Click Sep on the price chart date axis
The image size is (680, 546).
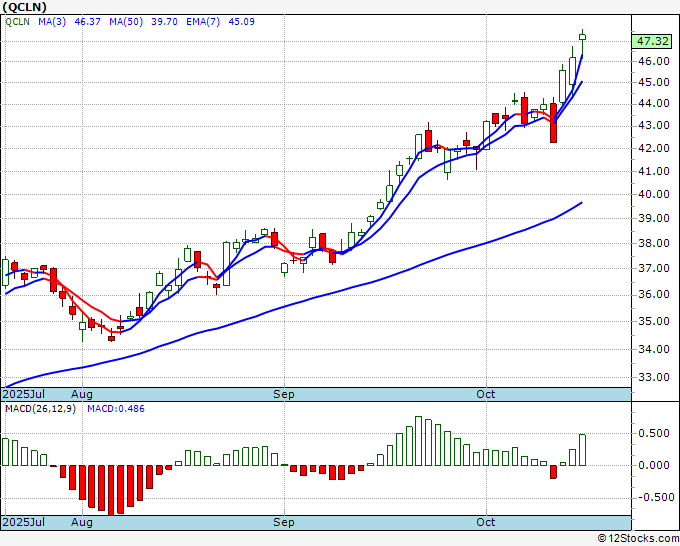point(284,394)
